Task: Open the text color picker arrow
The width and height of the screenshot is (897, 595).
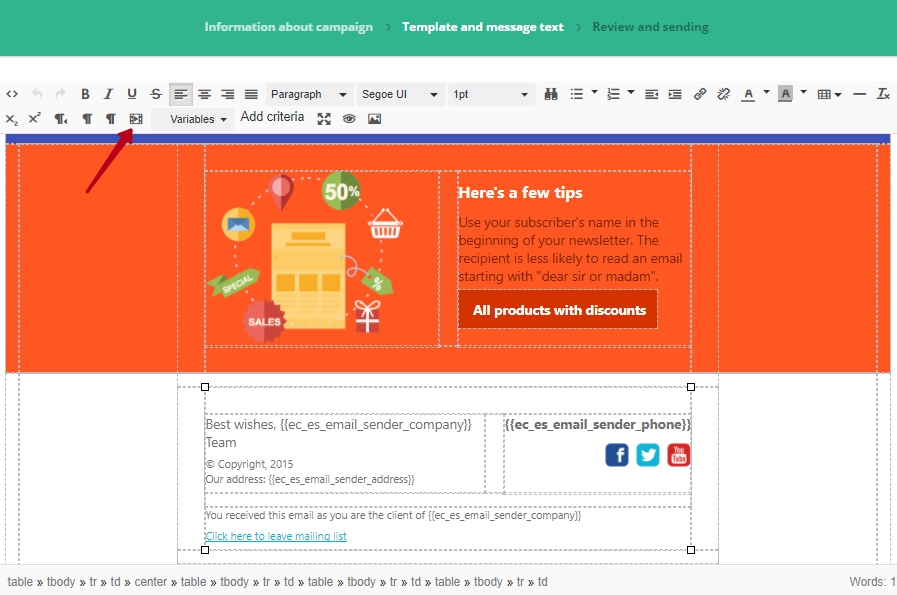Action: tap(767, 93)
